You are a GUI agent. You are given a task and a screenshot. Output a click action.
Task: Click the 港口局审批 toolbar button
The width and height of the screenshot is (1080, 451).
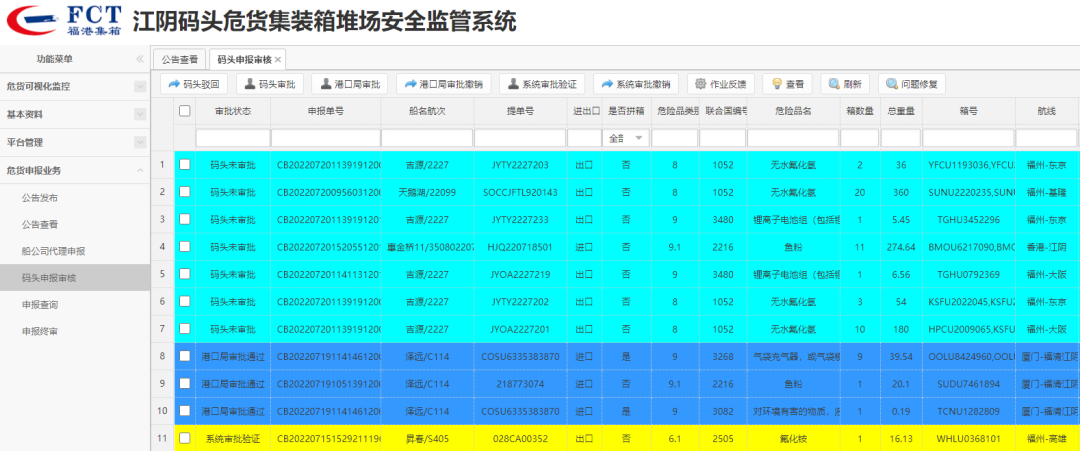349,84
